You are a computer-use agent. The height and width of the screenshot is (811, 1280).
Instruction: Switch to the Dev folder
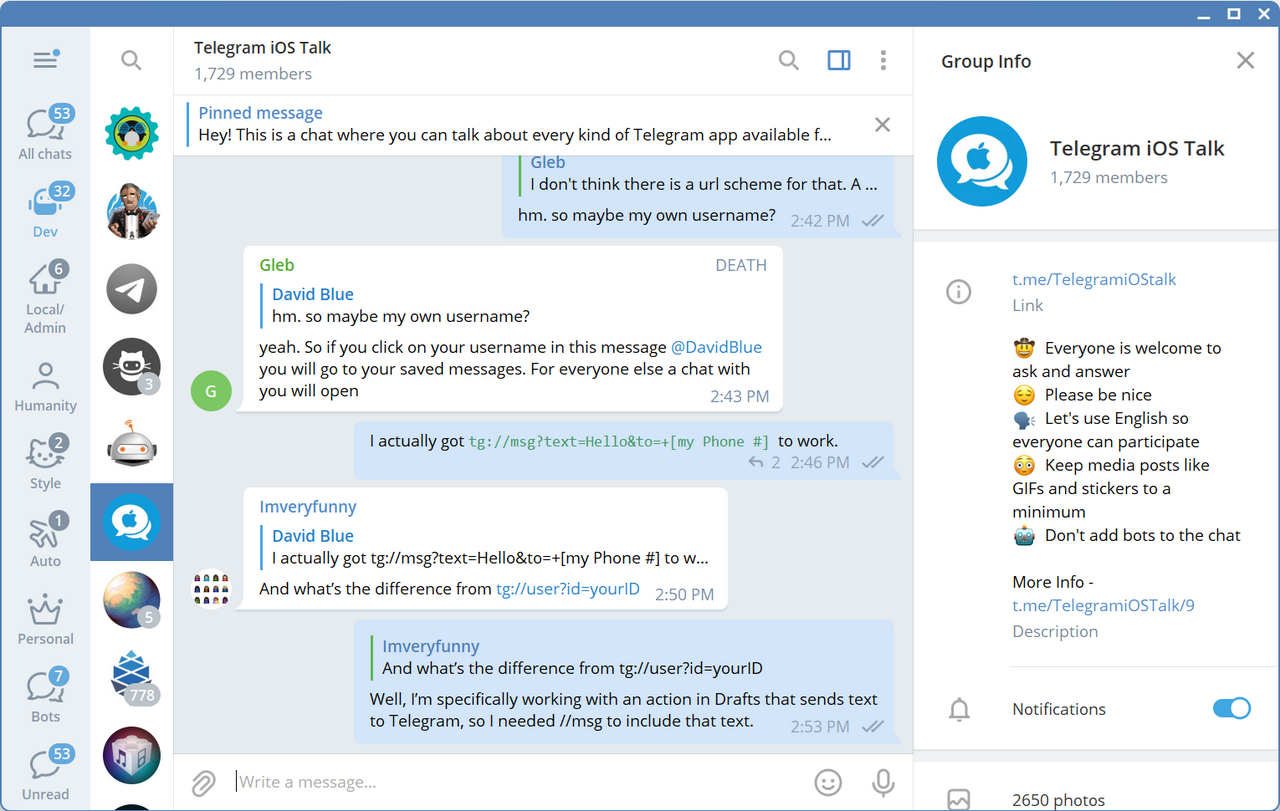point(45,211)
